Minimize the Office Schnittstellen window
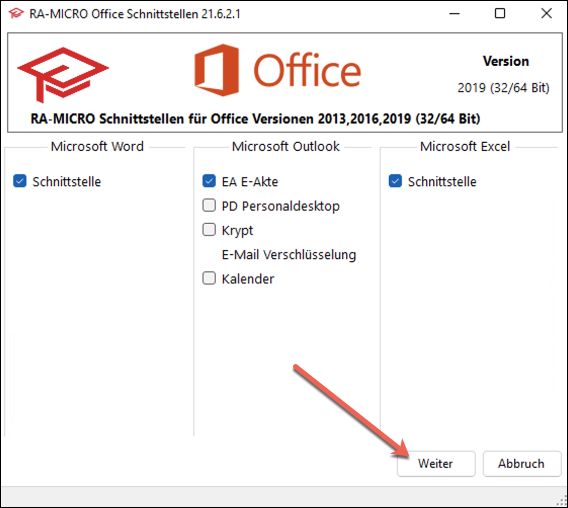This screenshot has width=568, height=508. (x=454, y=14)
